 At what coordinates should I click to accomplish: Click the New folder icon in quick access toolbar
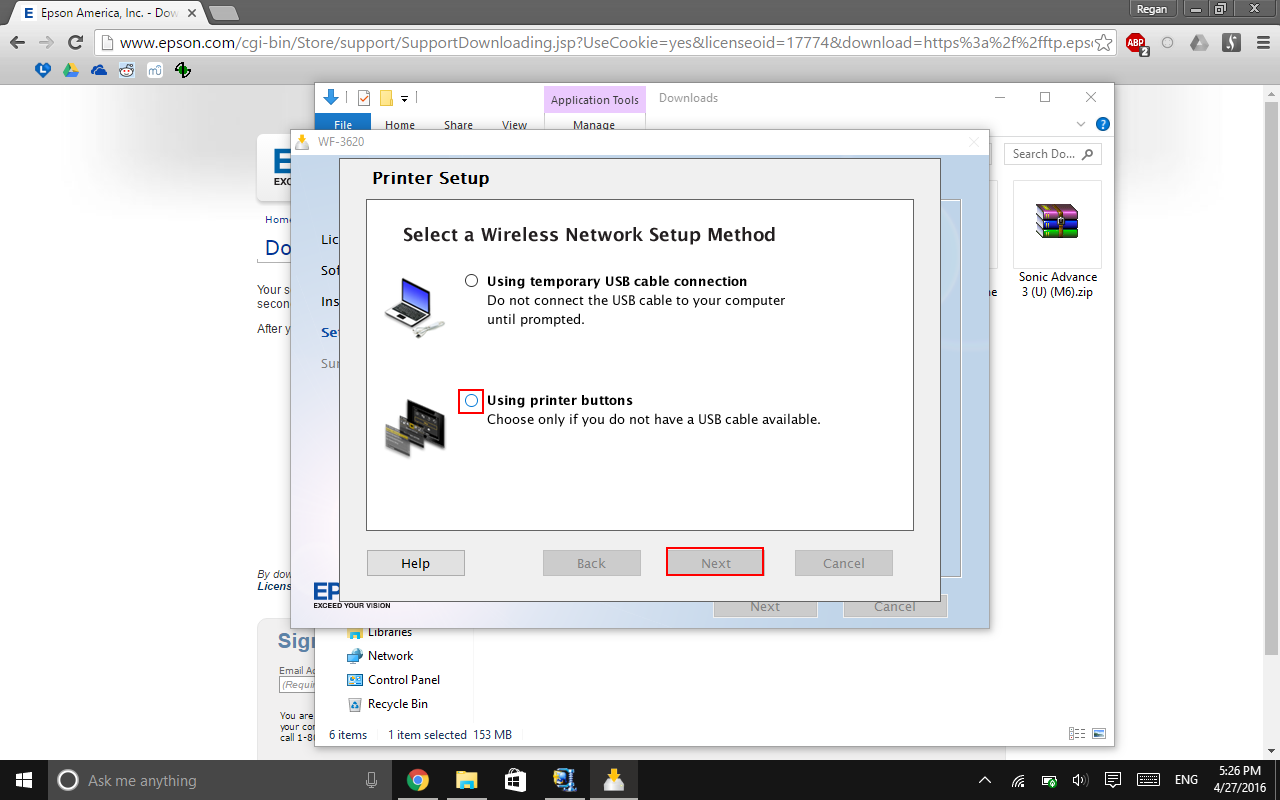pyautogui.click(x=386, y=98)
